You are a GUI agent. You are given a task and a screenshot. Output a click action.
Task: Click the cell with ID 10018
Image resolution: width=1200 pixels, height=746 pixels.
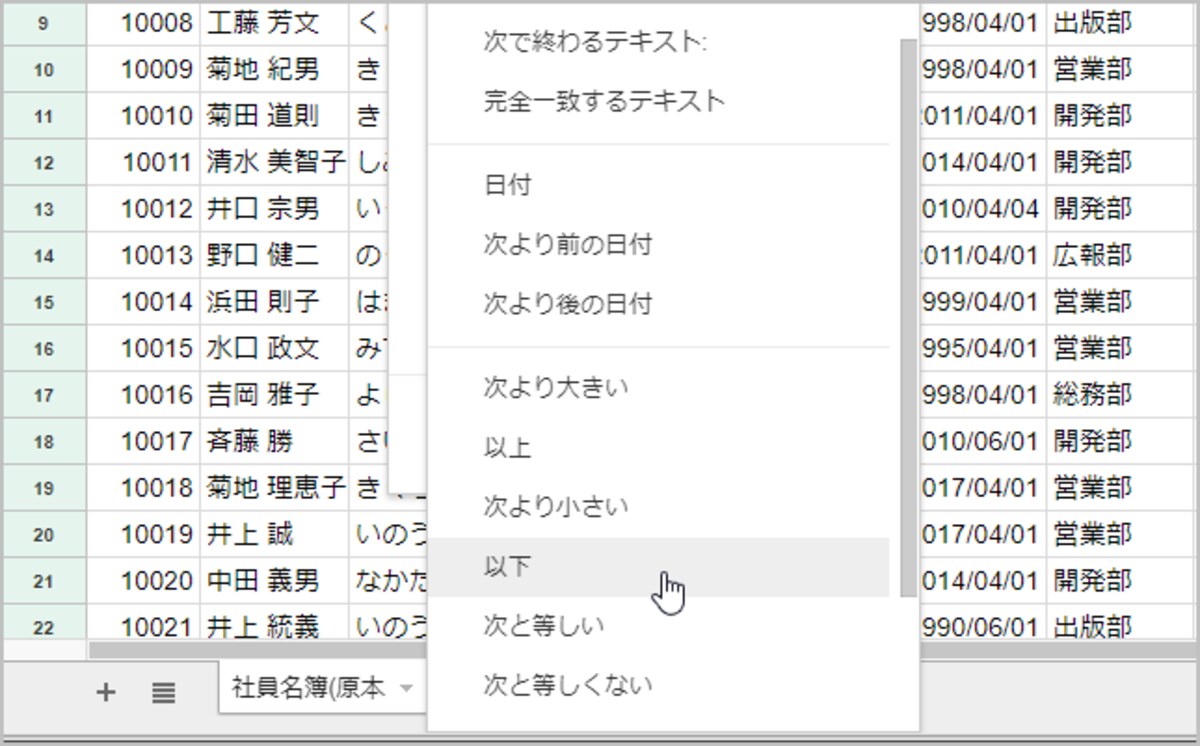(x=143, y=488)
